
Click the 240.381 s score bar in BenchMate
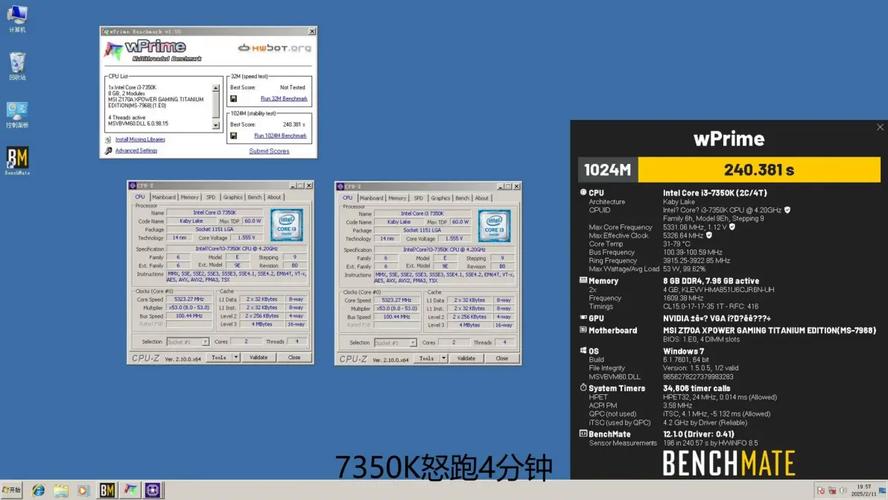point(759,170)
